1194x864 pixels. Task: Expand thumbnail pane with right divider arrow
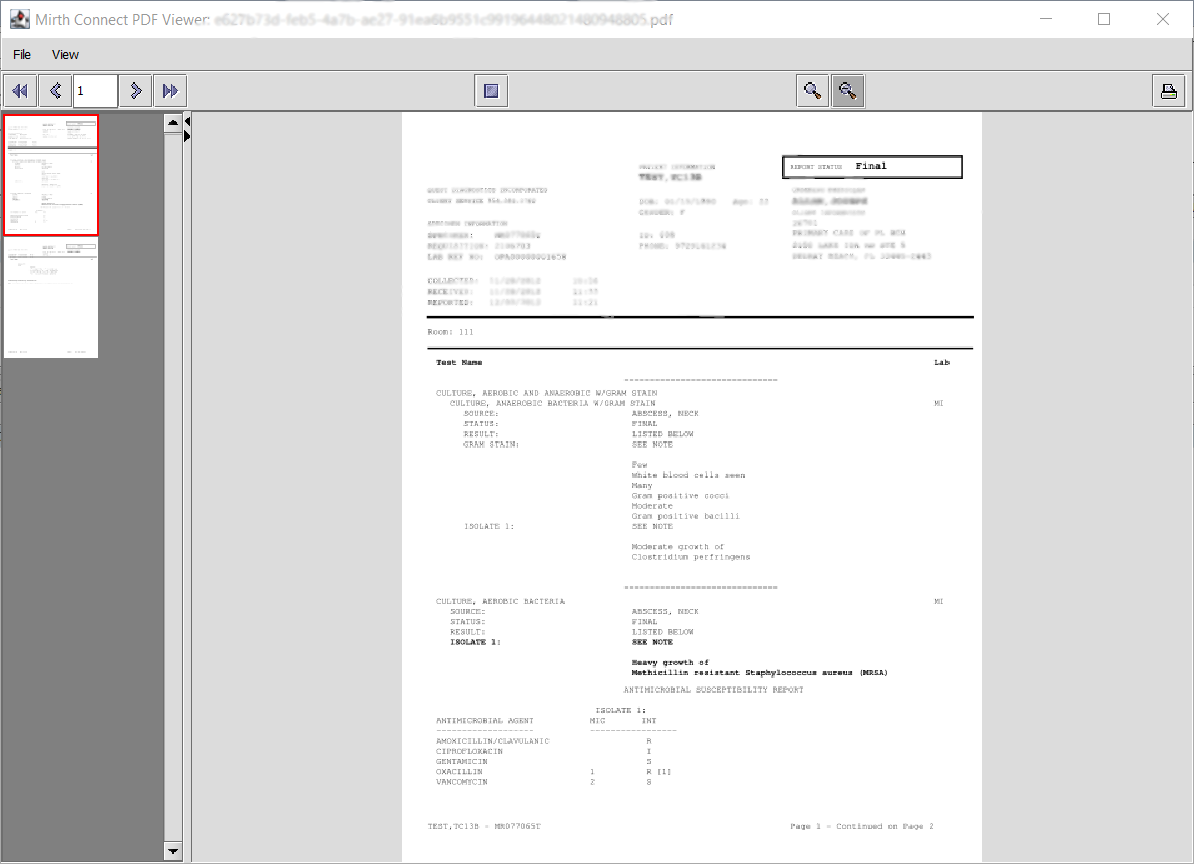(187, 135)
